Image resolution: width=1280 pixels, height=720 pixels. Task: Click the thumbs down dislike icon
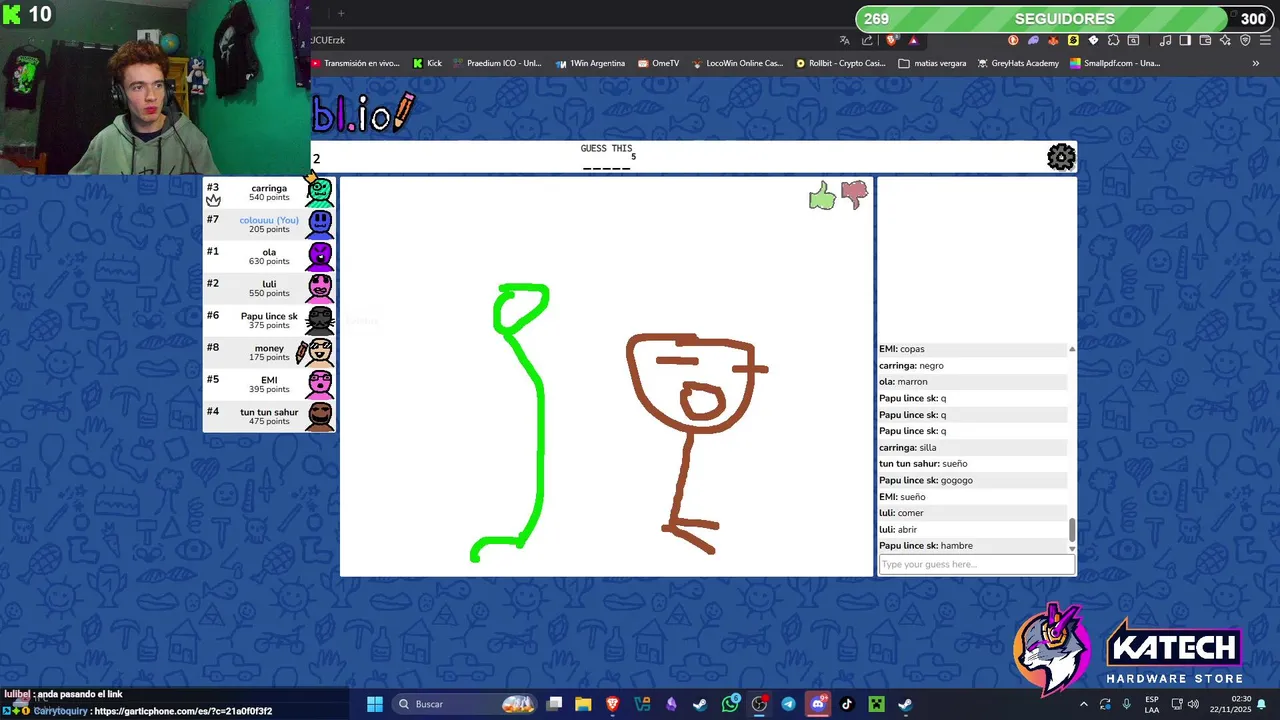tap(854, 194)
